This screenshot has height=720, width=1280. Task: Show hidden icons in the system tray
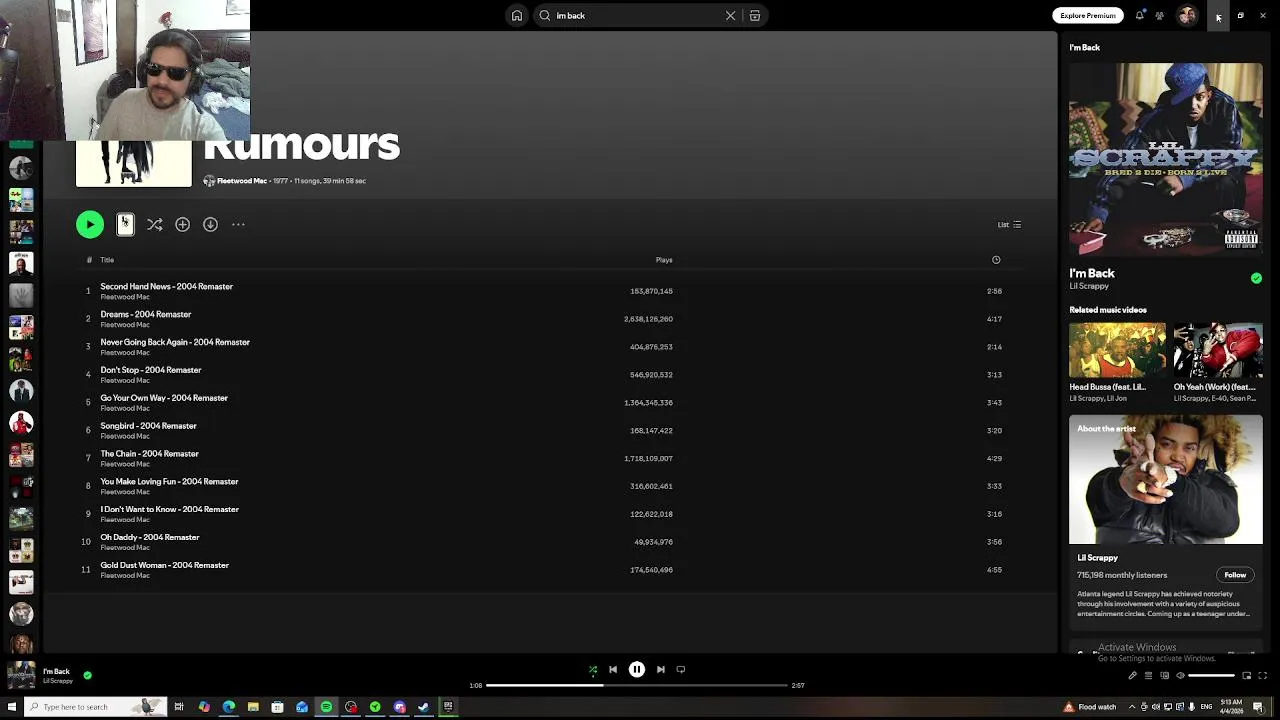click(x=1131, y=707)
